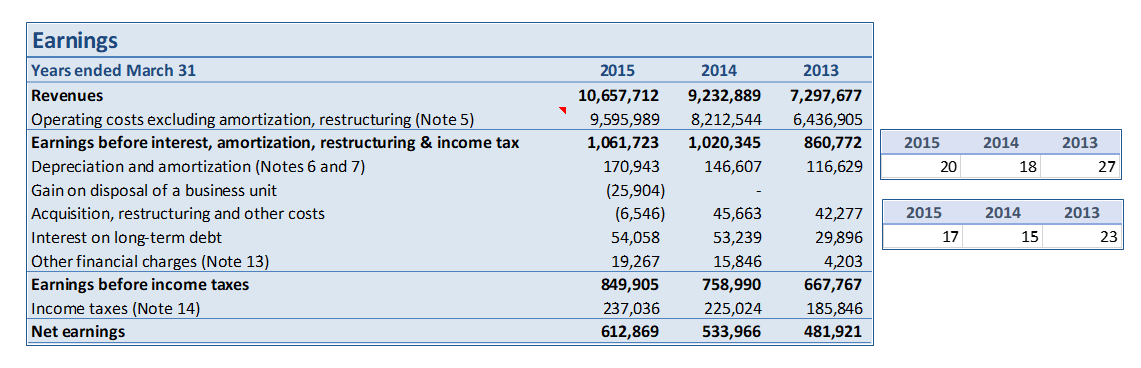The width and height of the screenshot is (1141, 368).
Task: Select income taxes value 225,024
Action: click(x=734, y=308)
